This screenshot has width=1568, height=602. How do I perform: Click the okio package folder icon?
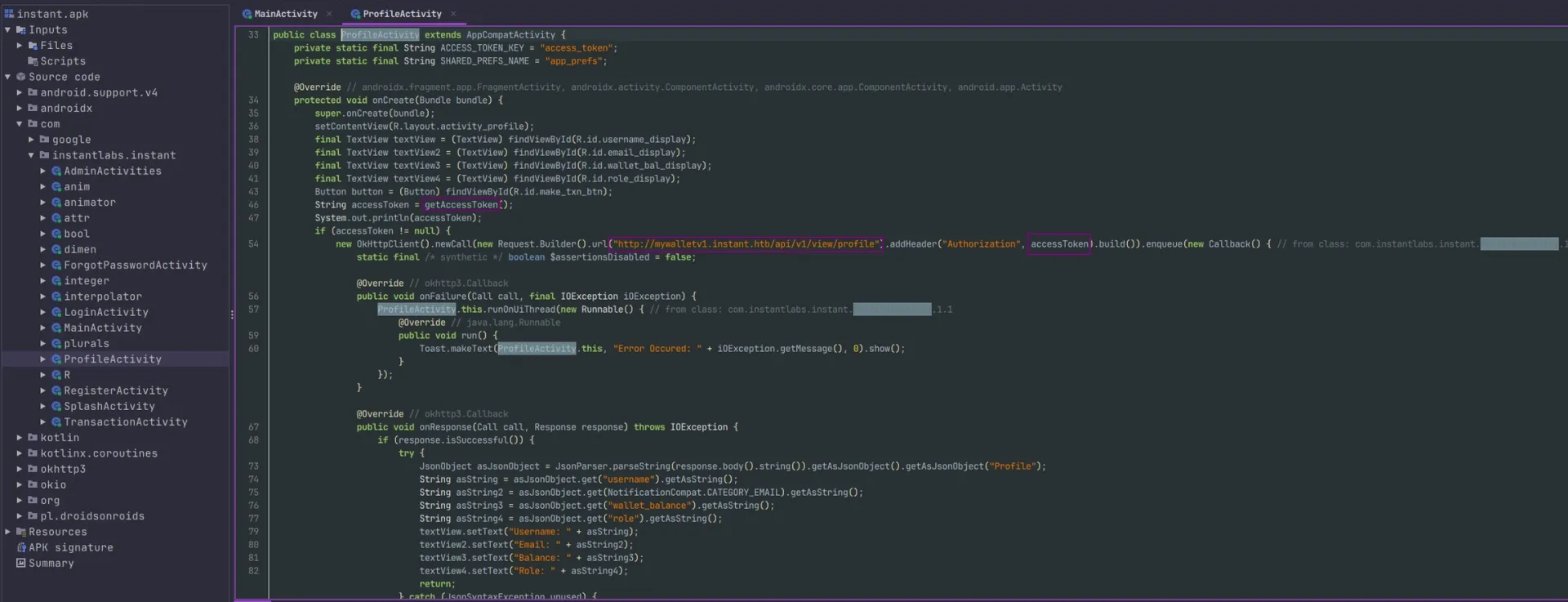[33, 484]
